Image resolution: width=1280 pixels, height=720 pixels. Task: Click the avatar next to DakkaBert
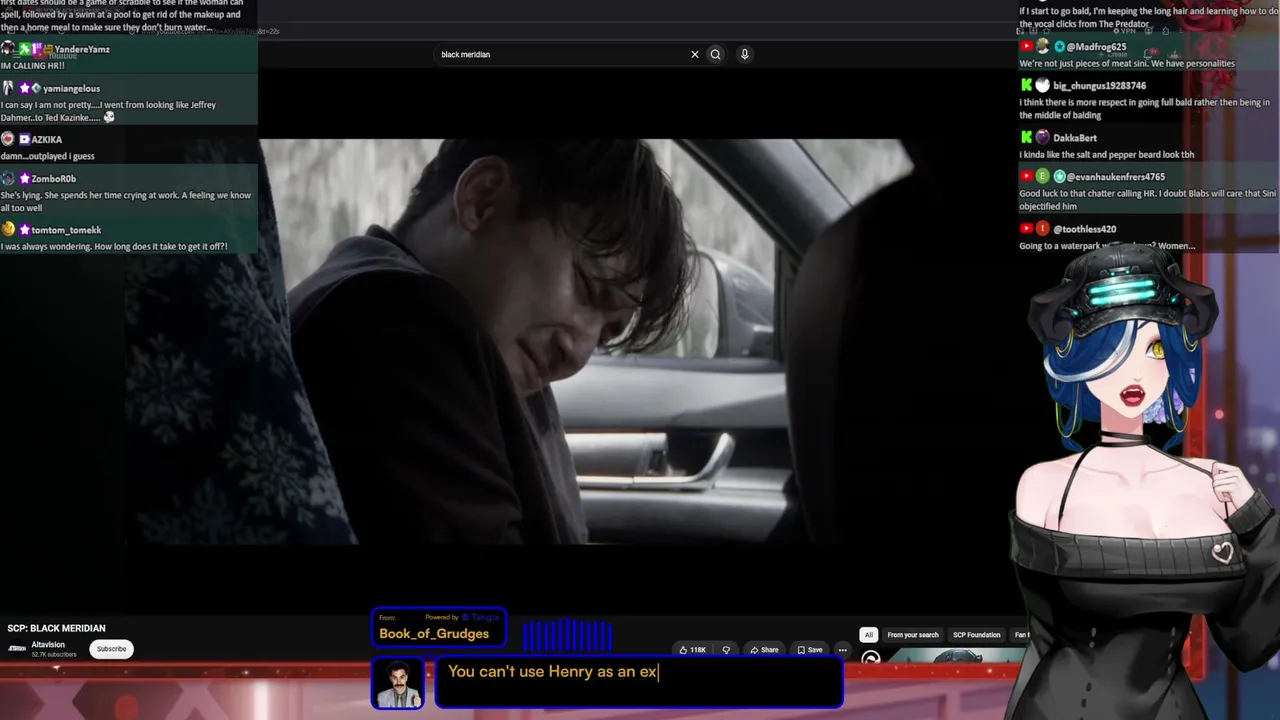1042,137
